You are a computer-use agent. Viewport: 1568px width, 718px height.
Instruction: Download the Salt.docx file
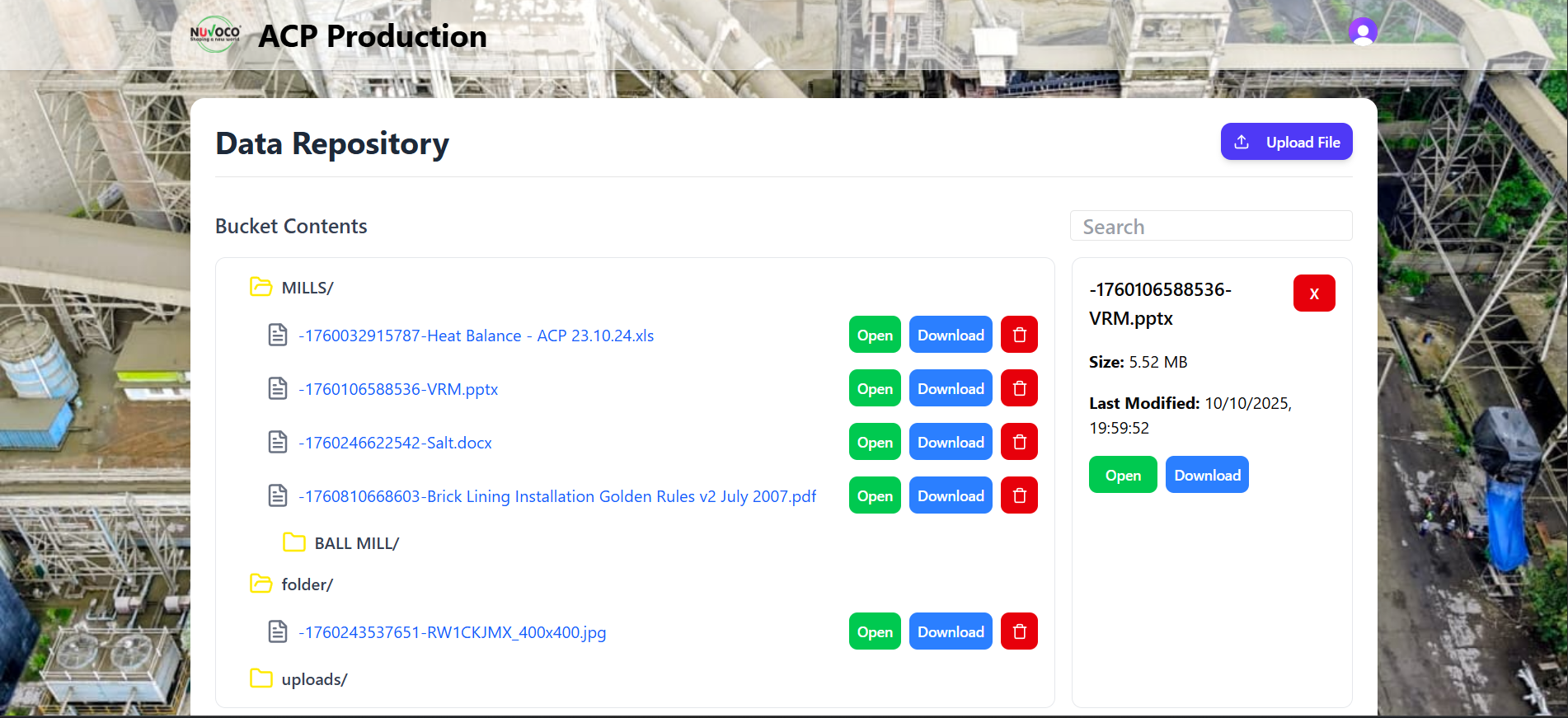pos(950,442)
